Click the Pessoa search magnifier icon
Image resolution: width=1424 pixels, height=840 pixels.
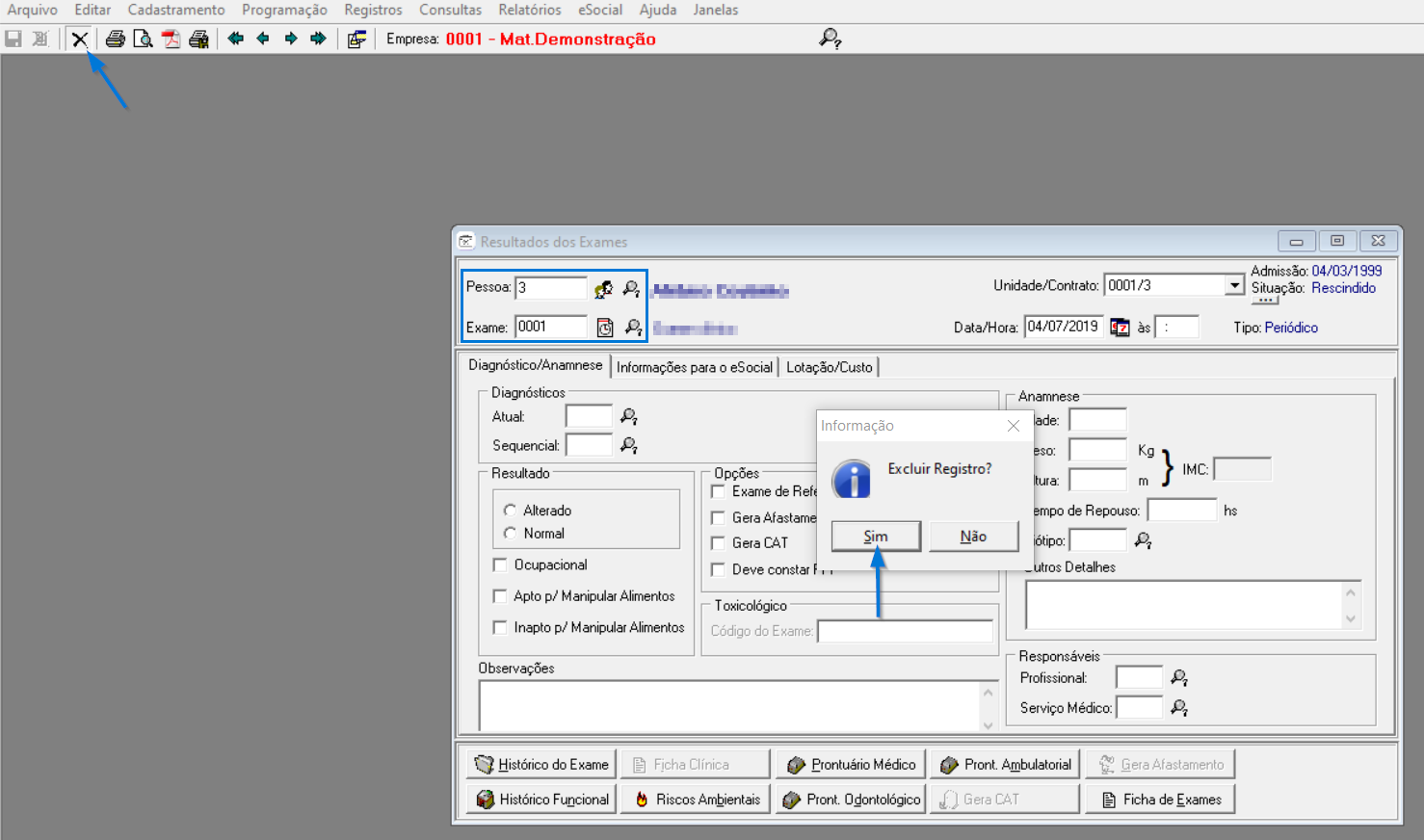[631, 288]
